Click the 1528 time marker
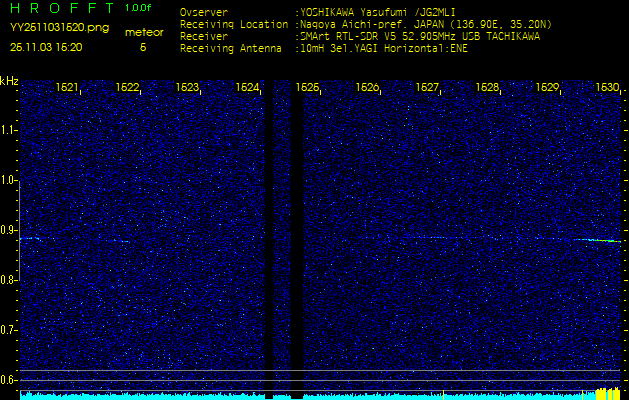Image resolution: width=629 pixels, height=400 pixels. 487,87
